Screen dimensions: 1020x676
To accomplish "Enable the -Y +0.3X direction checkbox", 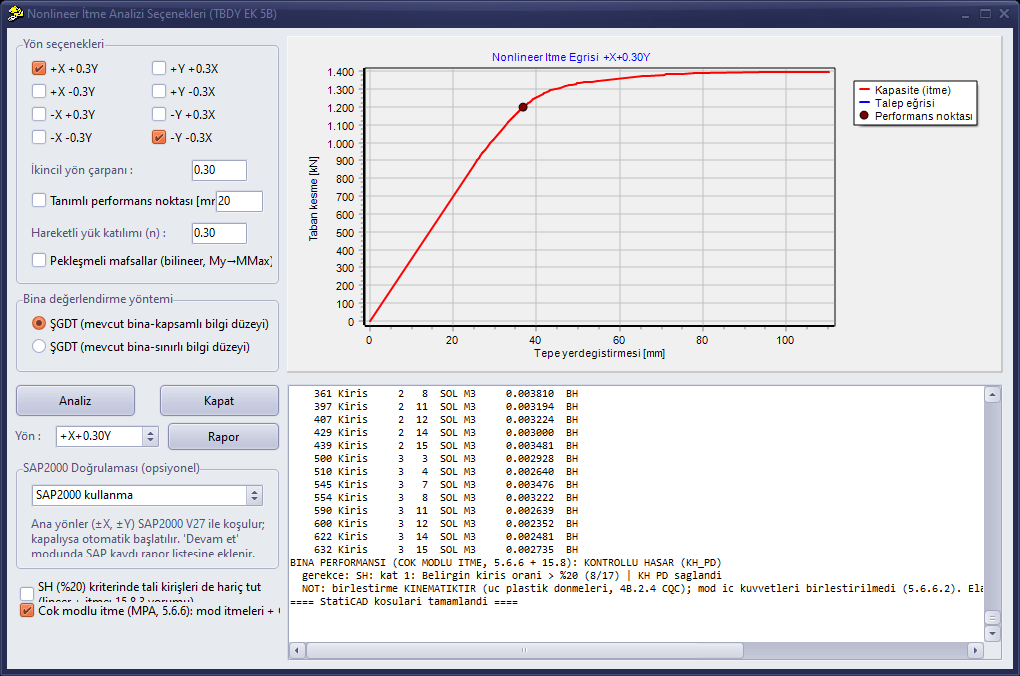I will point(159,115).
